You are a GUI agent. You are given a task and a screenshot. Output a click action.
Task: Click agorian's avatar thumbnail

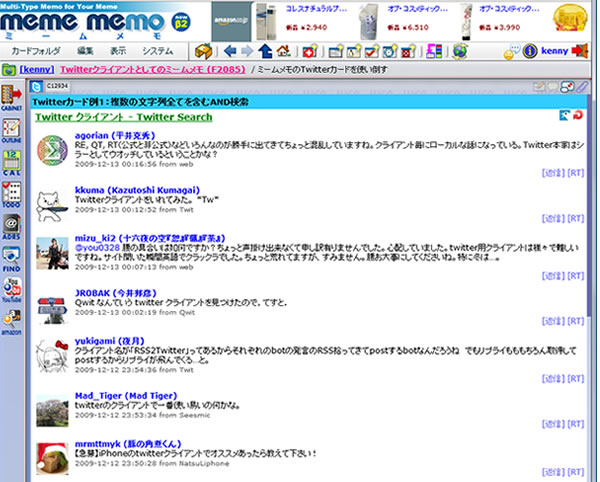pos(52,150)
